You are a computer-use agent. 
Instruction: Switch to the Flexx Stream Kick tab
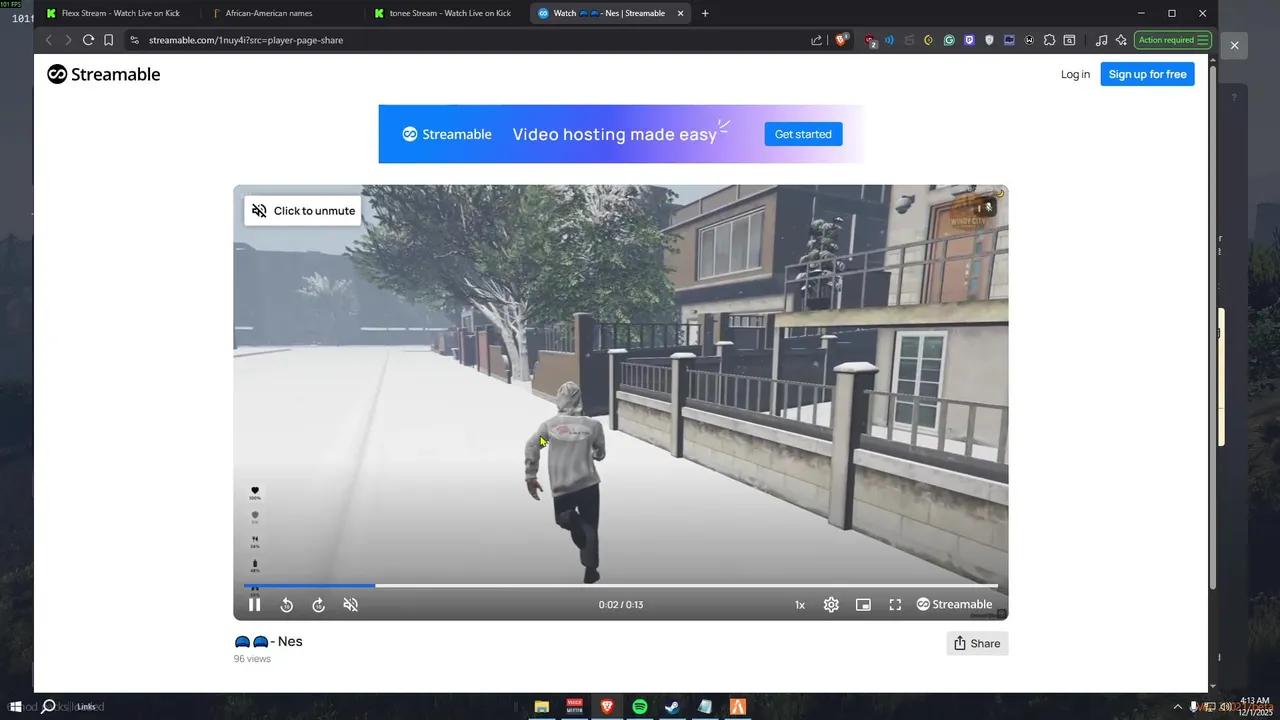pyautogui.click(x=118, y=13)
